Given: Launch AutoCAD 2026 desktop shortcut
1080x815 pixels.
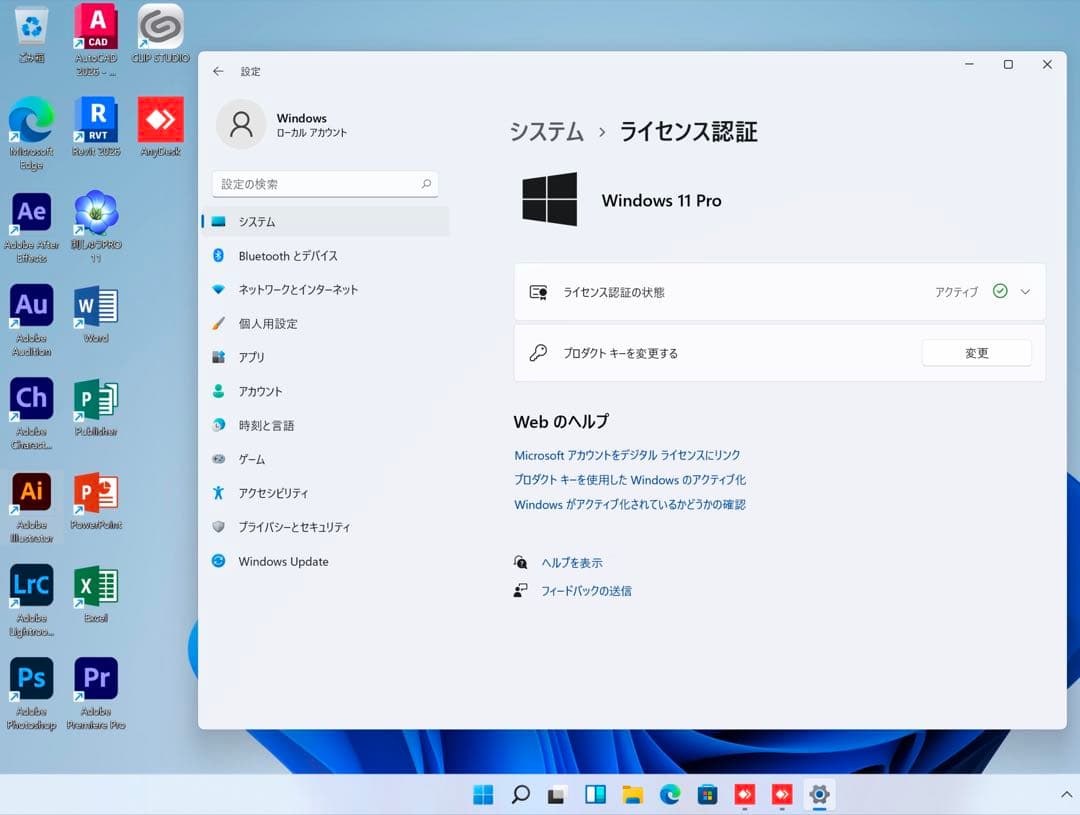Looking at the screenshot, I should pyautogui.click(x=96, y=25).
